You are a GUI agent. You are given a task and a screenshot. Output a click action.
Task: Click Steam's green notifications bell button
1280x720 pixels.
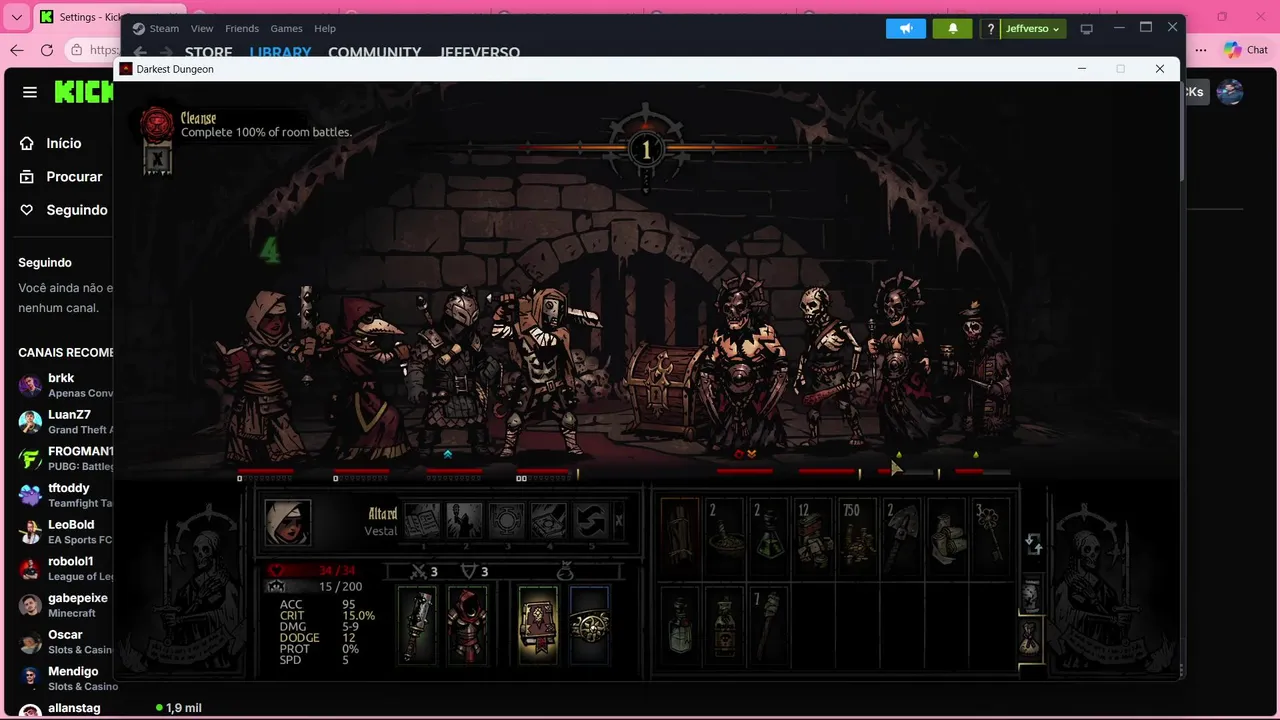click(953, 29)
